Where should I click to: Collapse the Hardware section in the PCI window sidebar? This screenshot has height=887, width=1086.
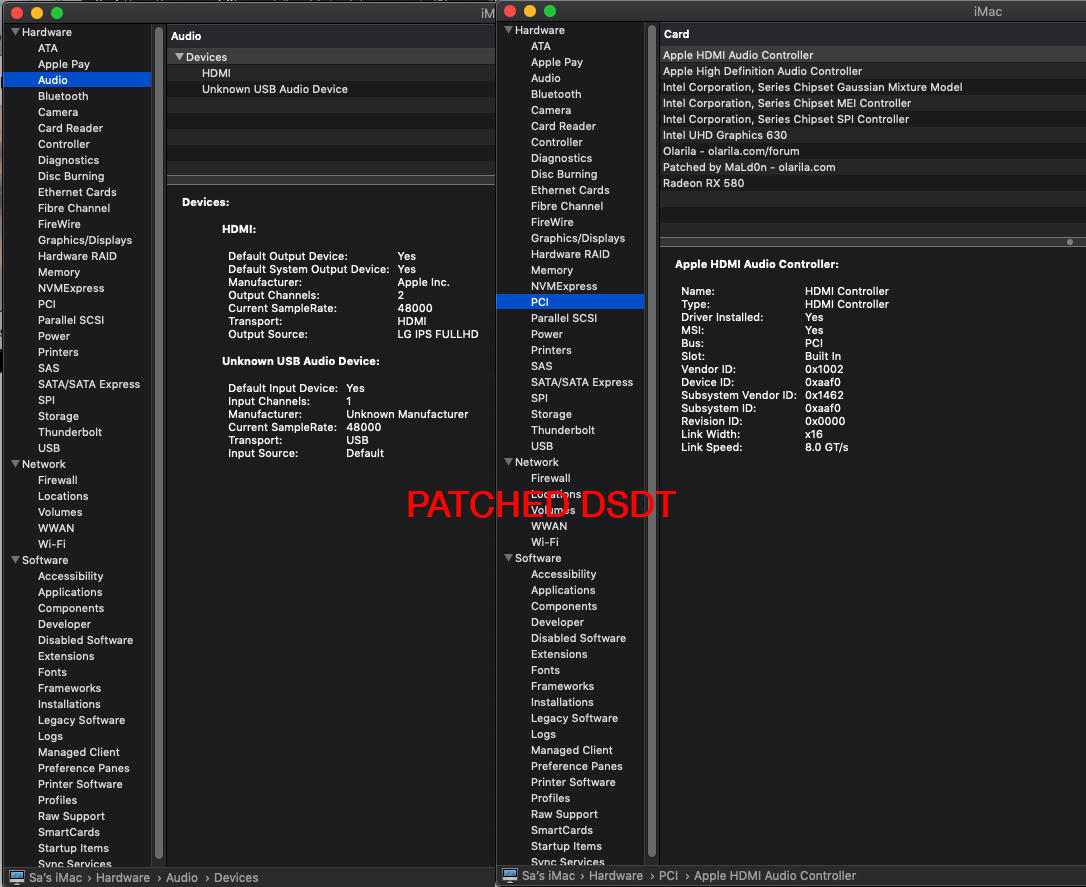click(x=508, y=30)
